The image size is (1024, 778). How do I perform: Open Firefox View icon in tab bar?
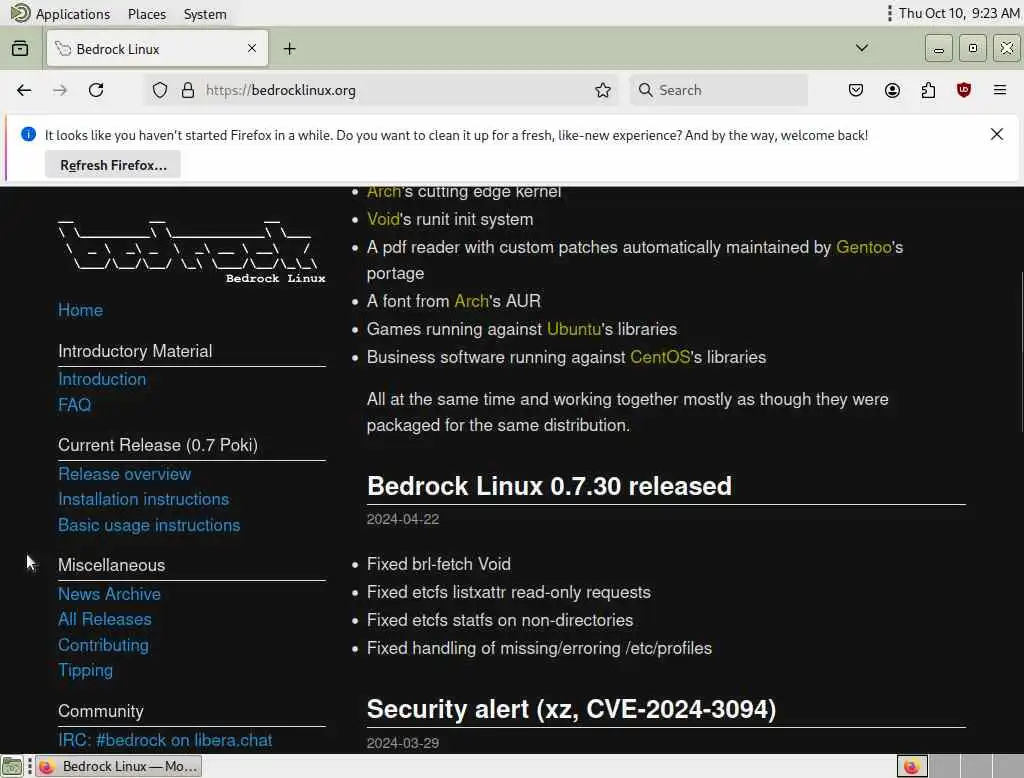[x=20, y=49]
